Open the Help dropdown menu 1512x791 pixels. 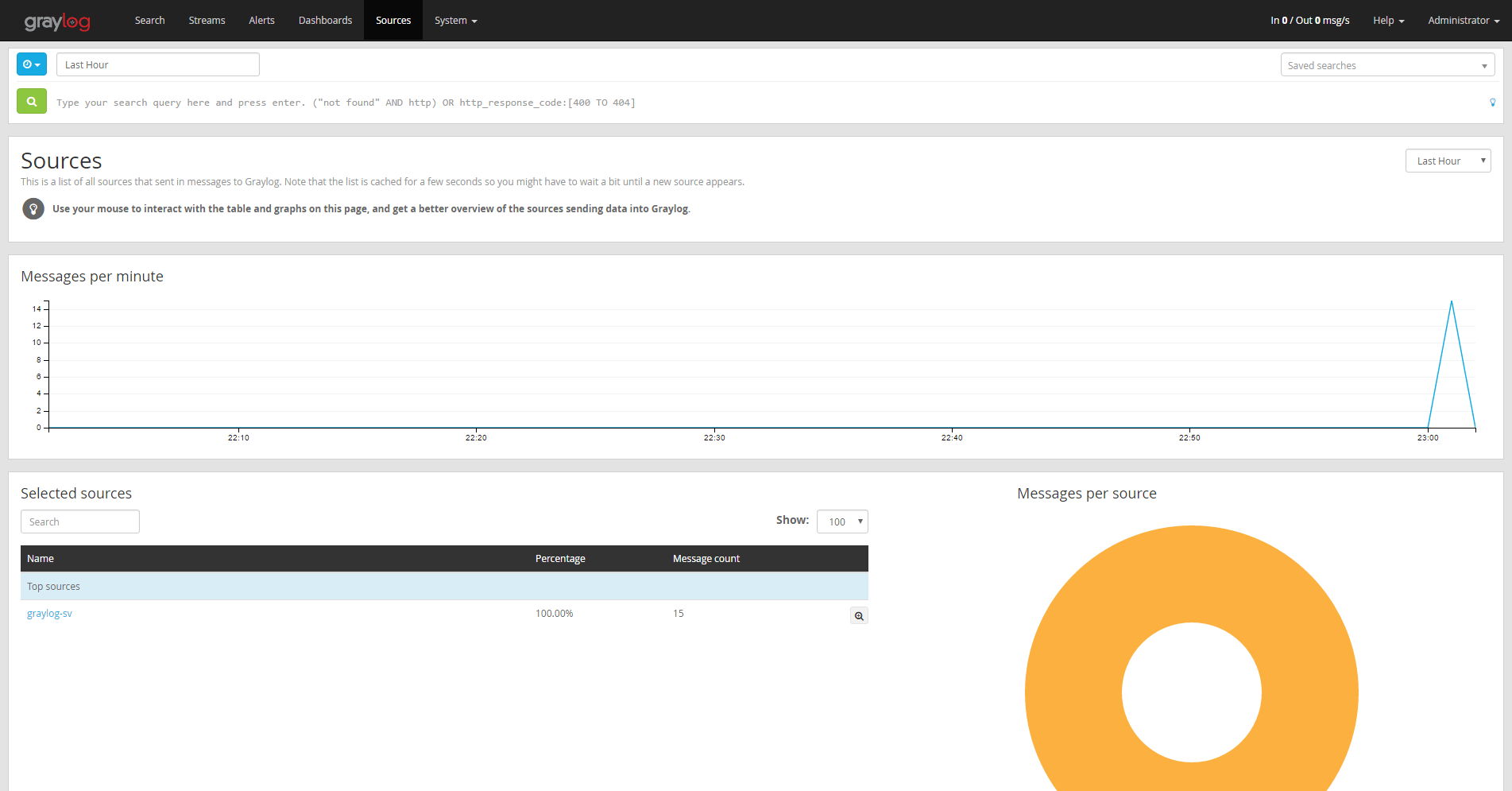click(1388, 21)
